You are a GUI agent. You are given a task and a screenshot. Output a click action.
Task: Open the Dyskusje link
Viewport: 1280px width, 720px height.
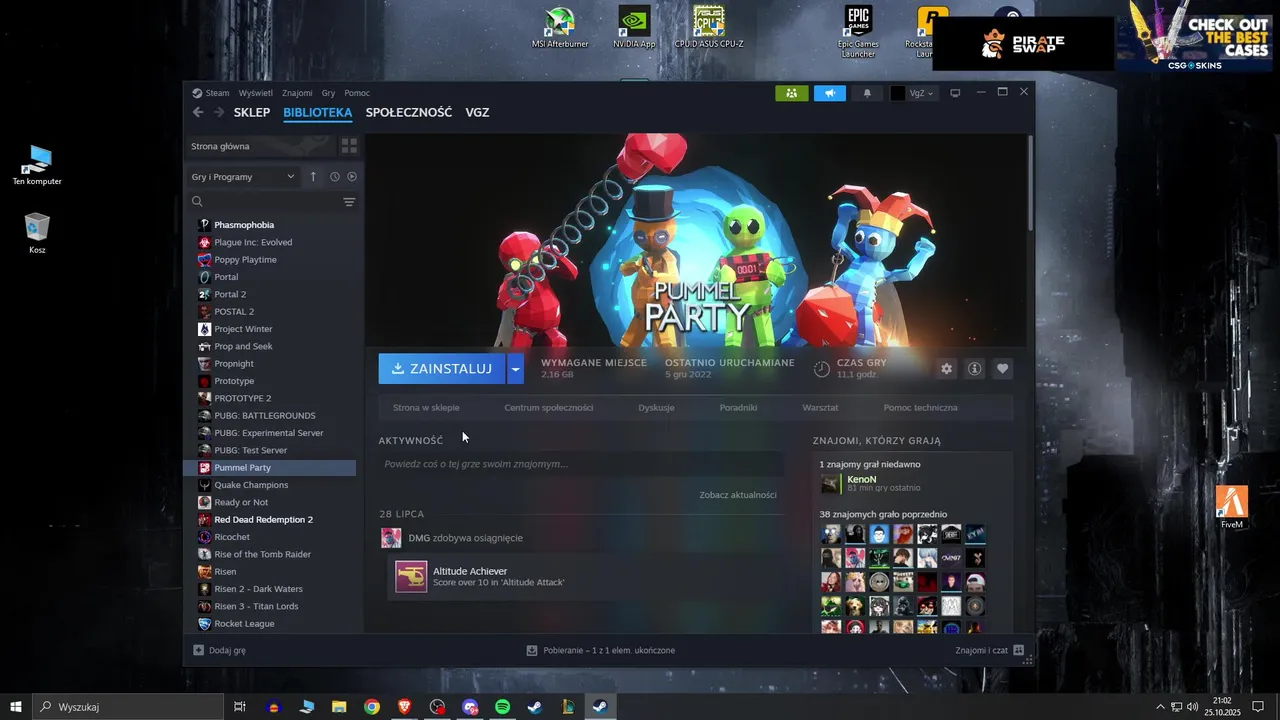[x=656, y=408]
